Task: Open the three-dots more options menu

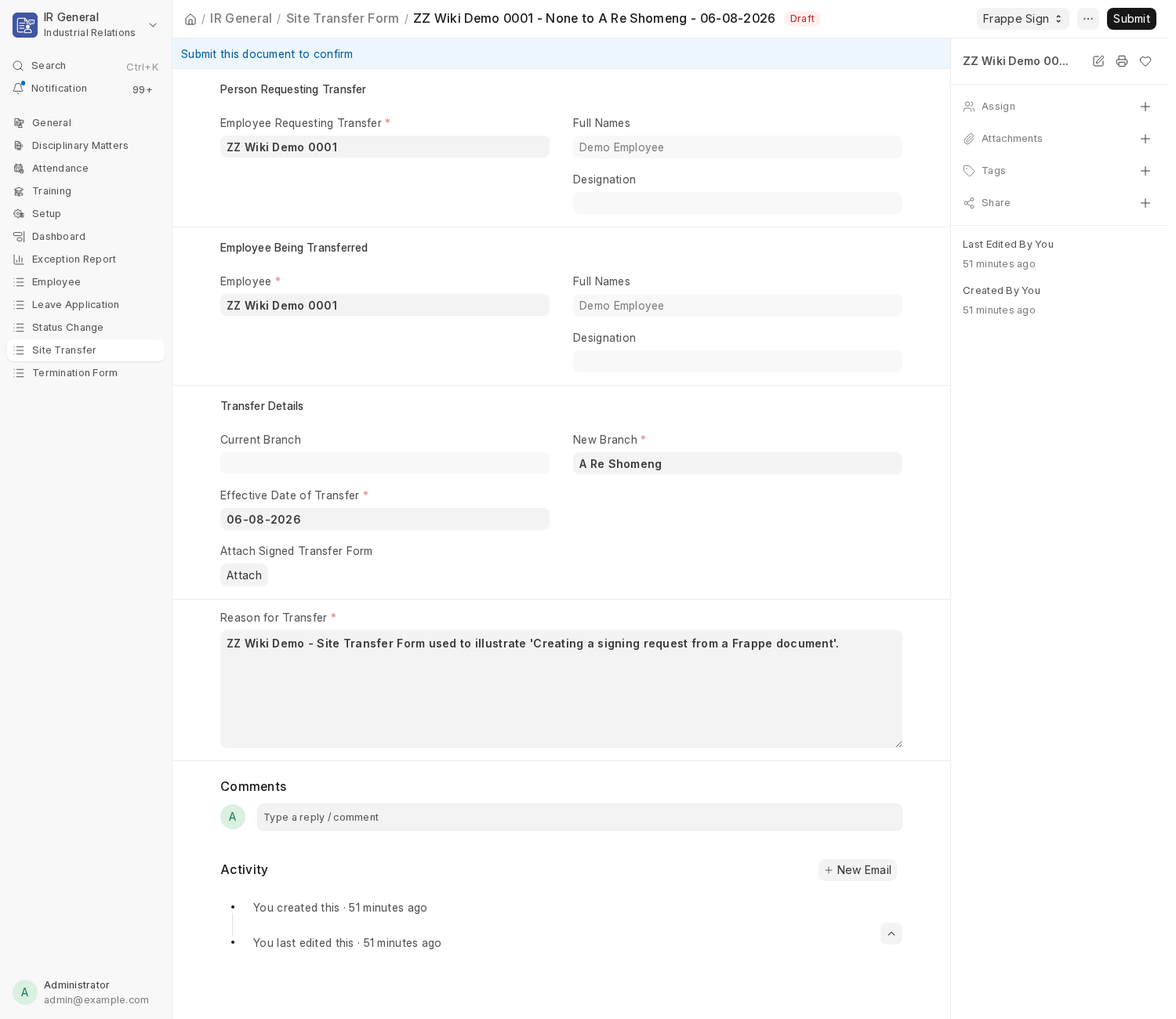Action: (1088, 19)
